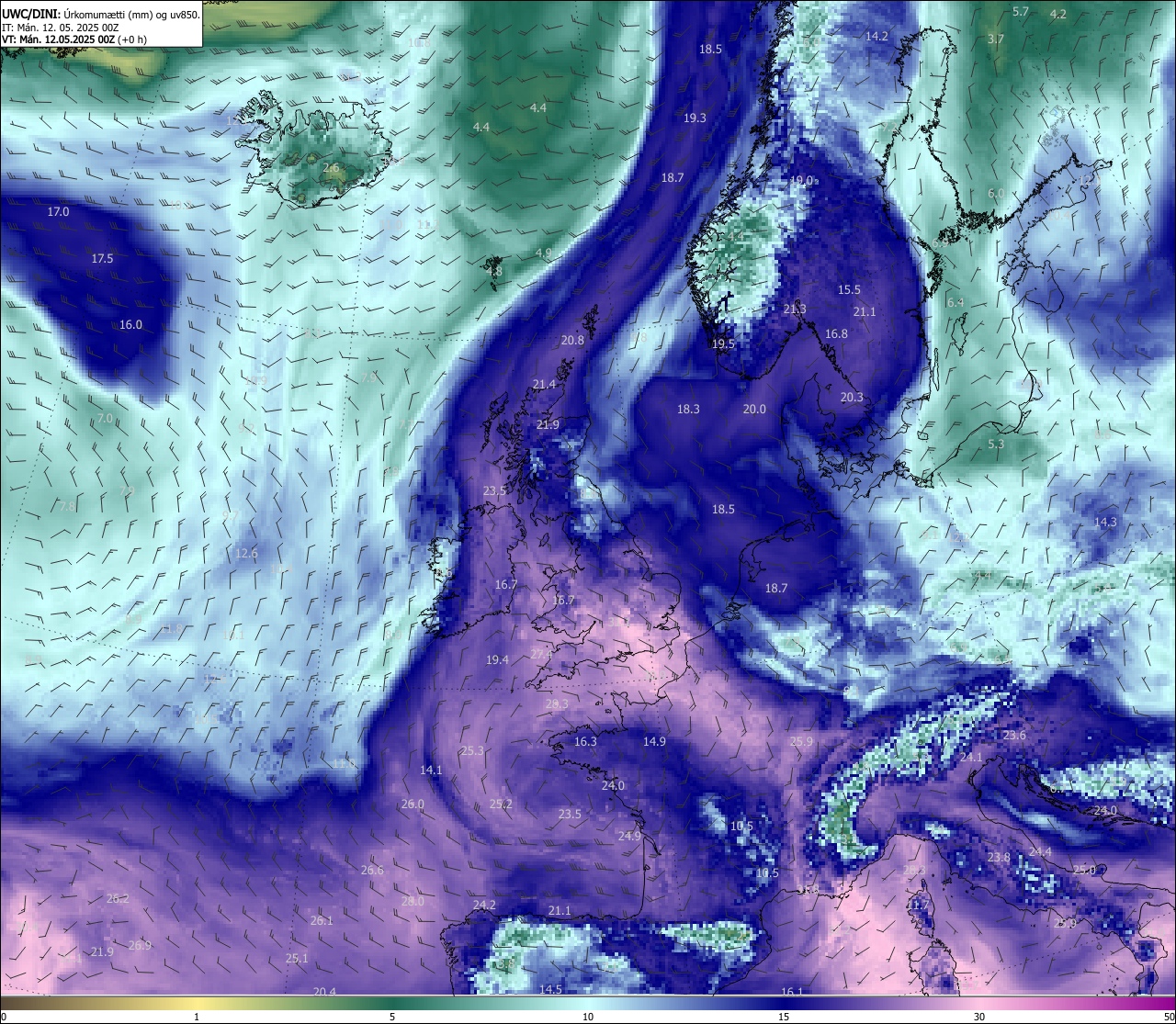Click the 14.2 value label
This screenshot has height=1024, width=1176.
click(x=877, y=37)
